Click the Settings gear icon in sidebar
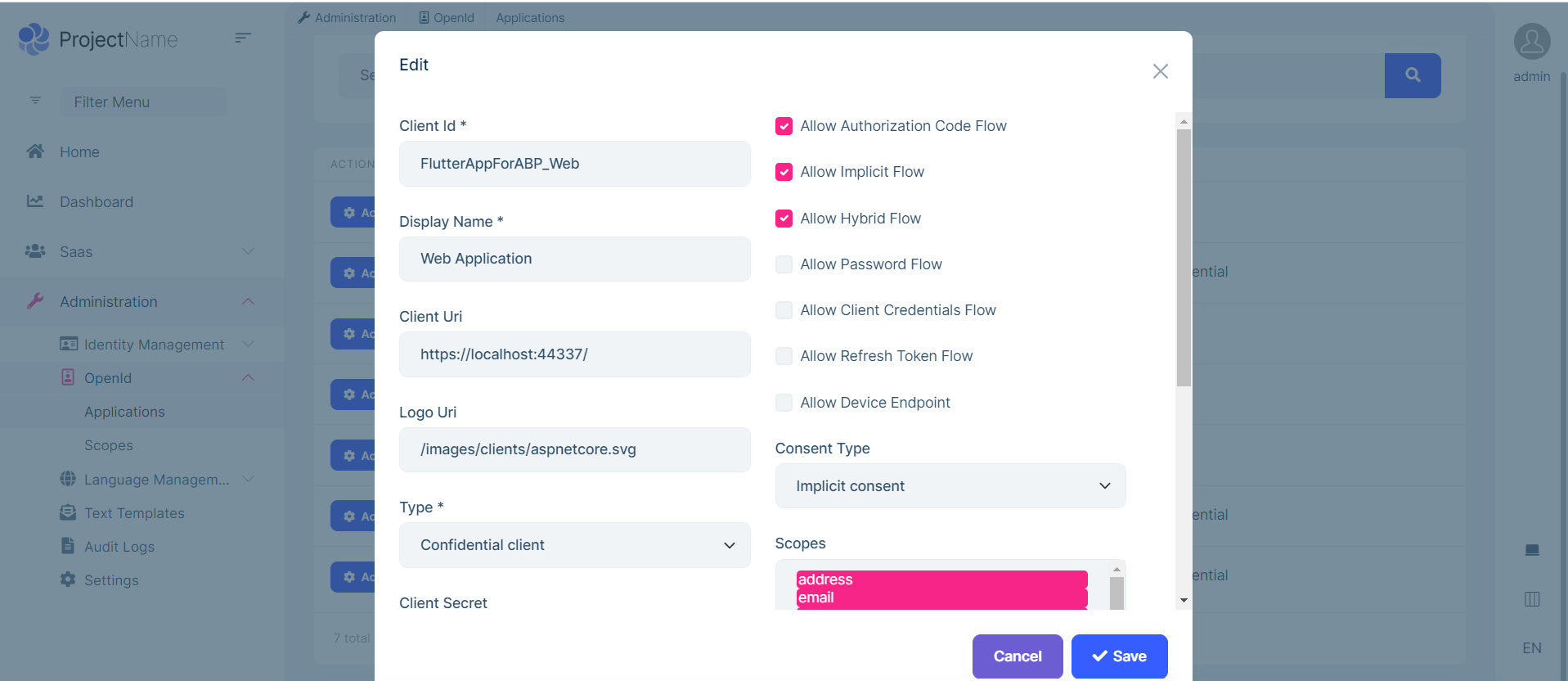This screenshot has height=681, width=1568. pos(68,580)
